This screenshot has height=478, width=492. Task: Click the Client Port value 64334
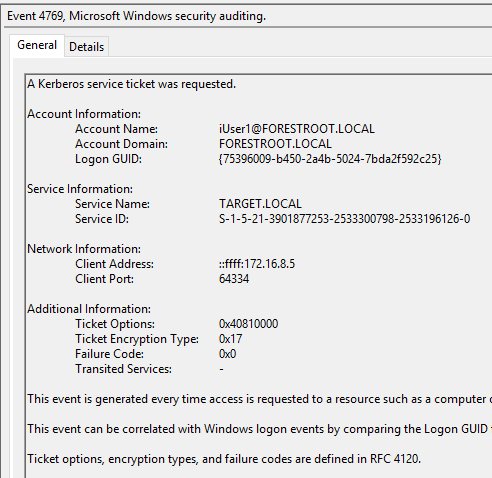[234, 279]
